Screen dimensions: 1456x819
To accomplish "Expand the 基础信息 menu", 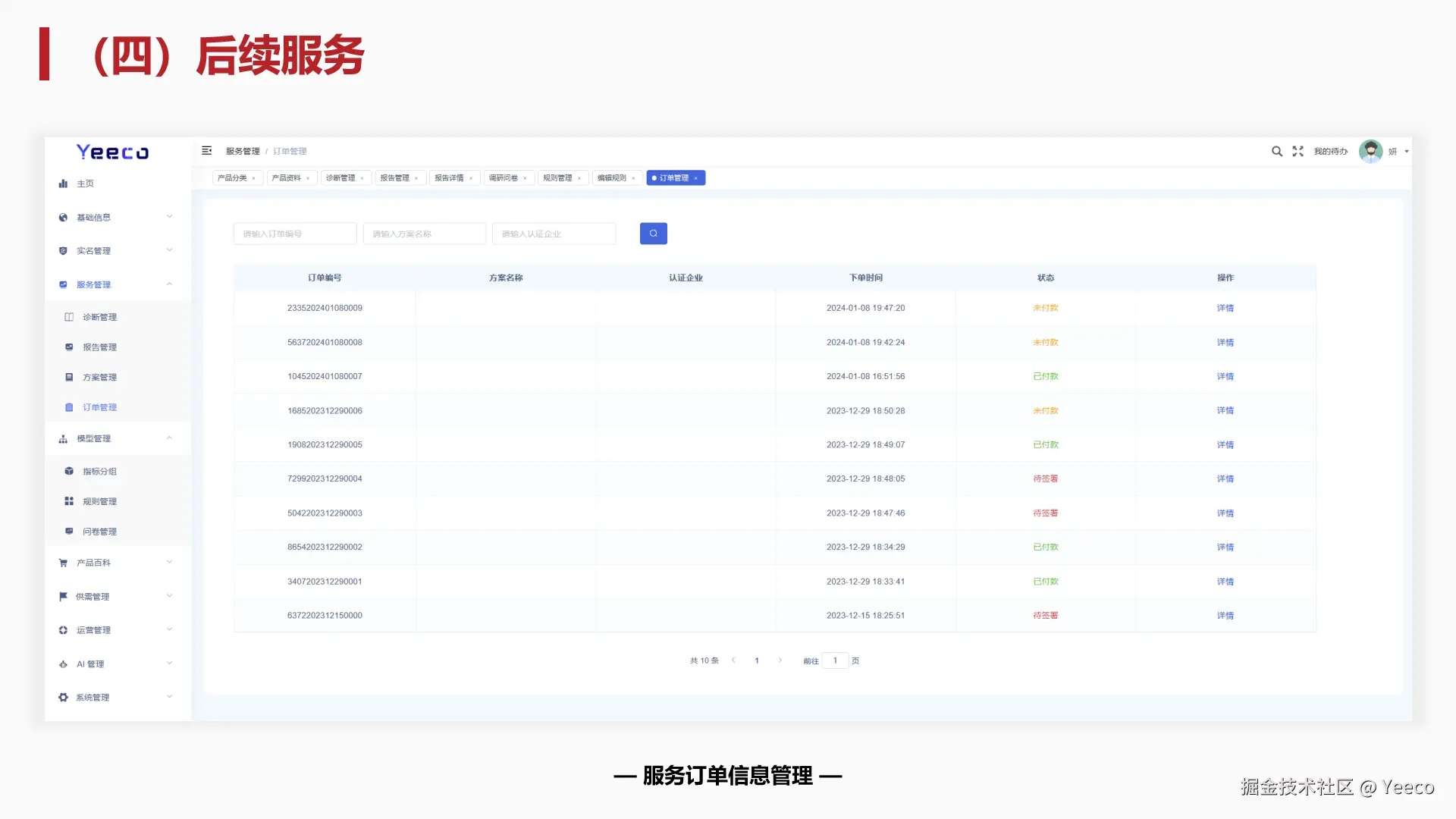I will (93, 218).
